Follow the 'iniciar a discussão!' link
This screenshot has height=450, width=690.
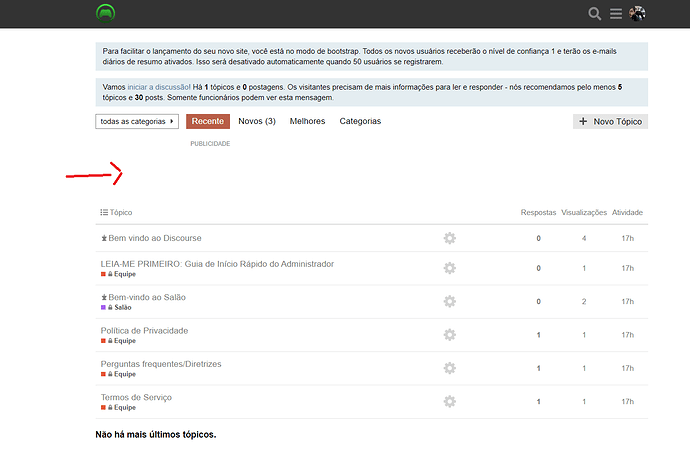click(159, 87)
